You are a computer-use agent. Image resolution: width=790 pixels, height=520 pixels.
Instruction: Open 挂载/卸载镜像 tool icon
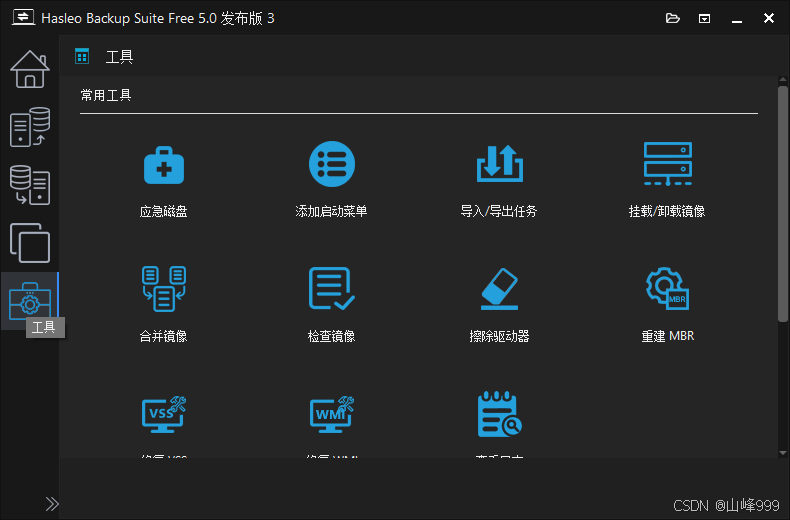coord(668,164)
